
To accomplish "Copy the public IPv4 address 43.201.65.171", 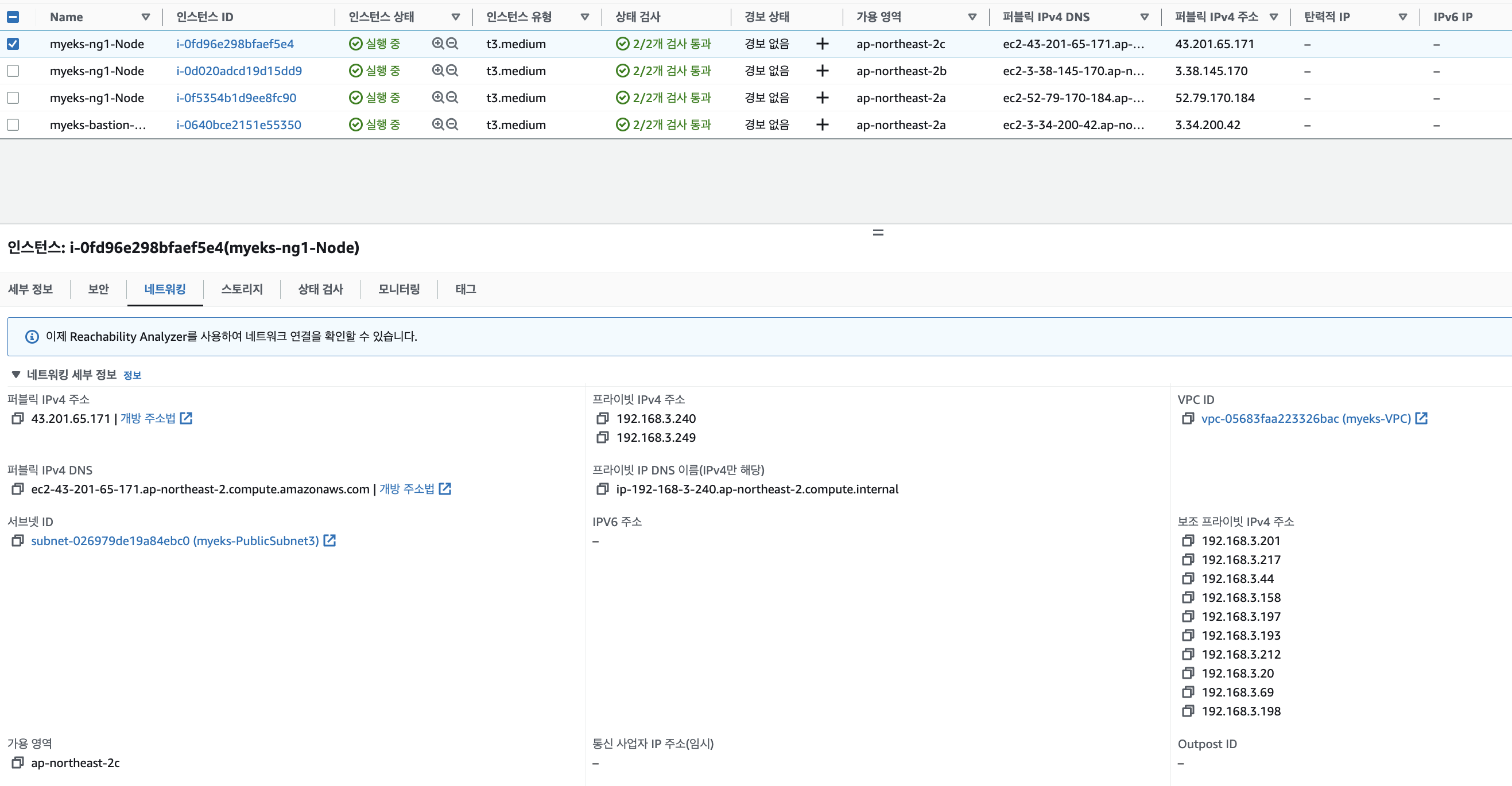I will tap(18, 419).
